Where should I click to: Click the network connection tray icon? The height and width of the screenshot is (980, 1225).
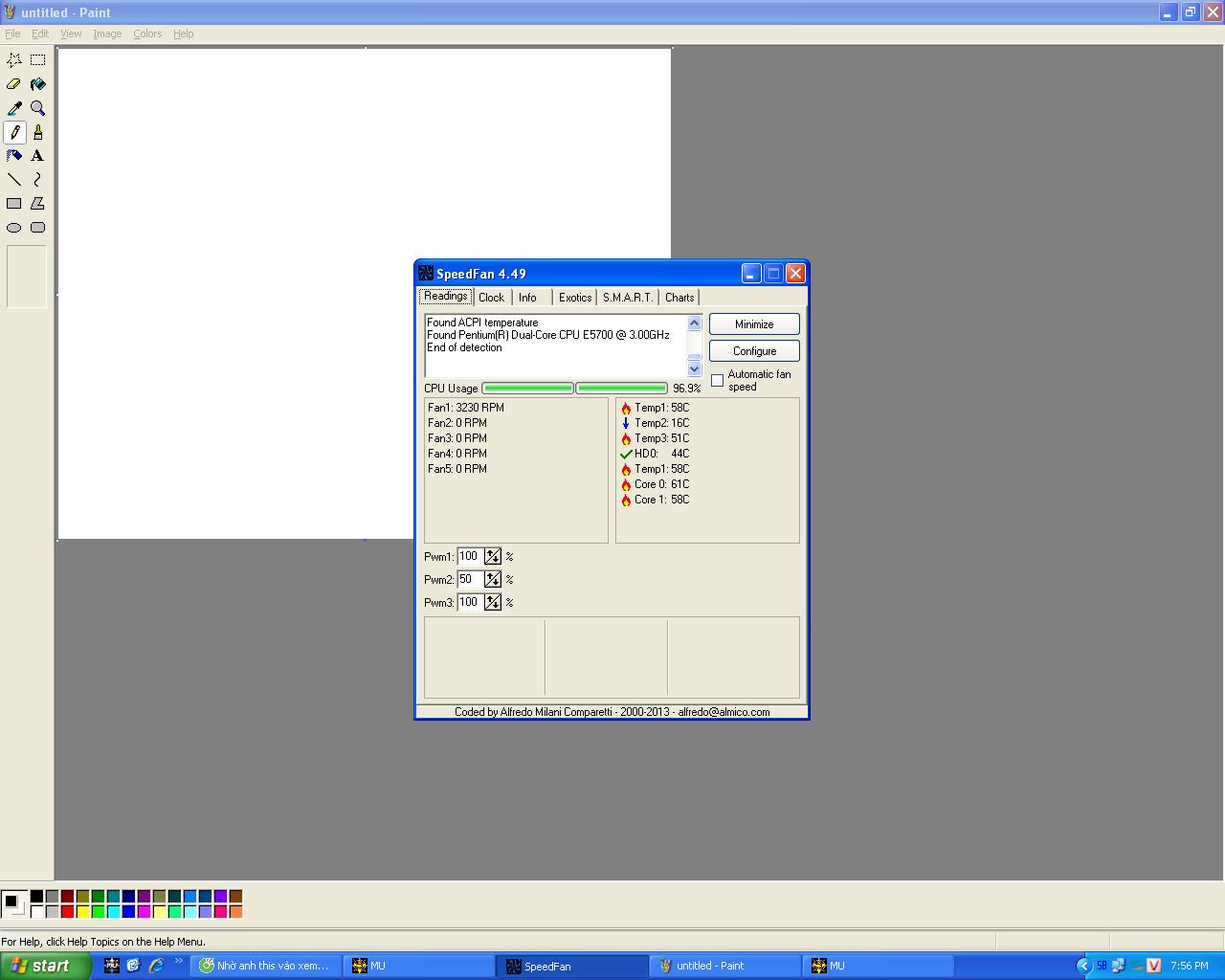(x=1118, y=966)
